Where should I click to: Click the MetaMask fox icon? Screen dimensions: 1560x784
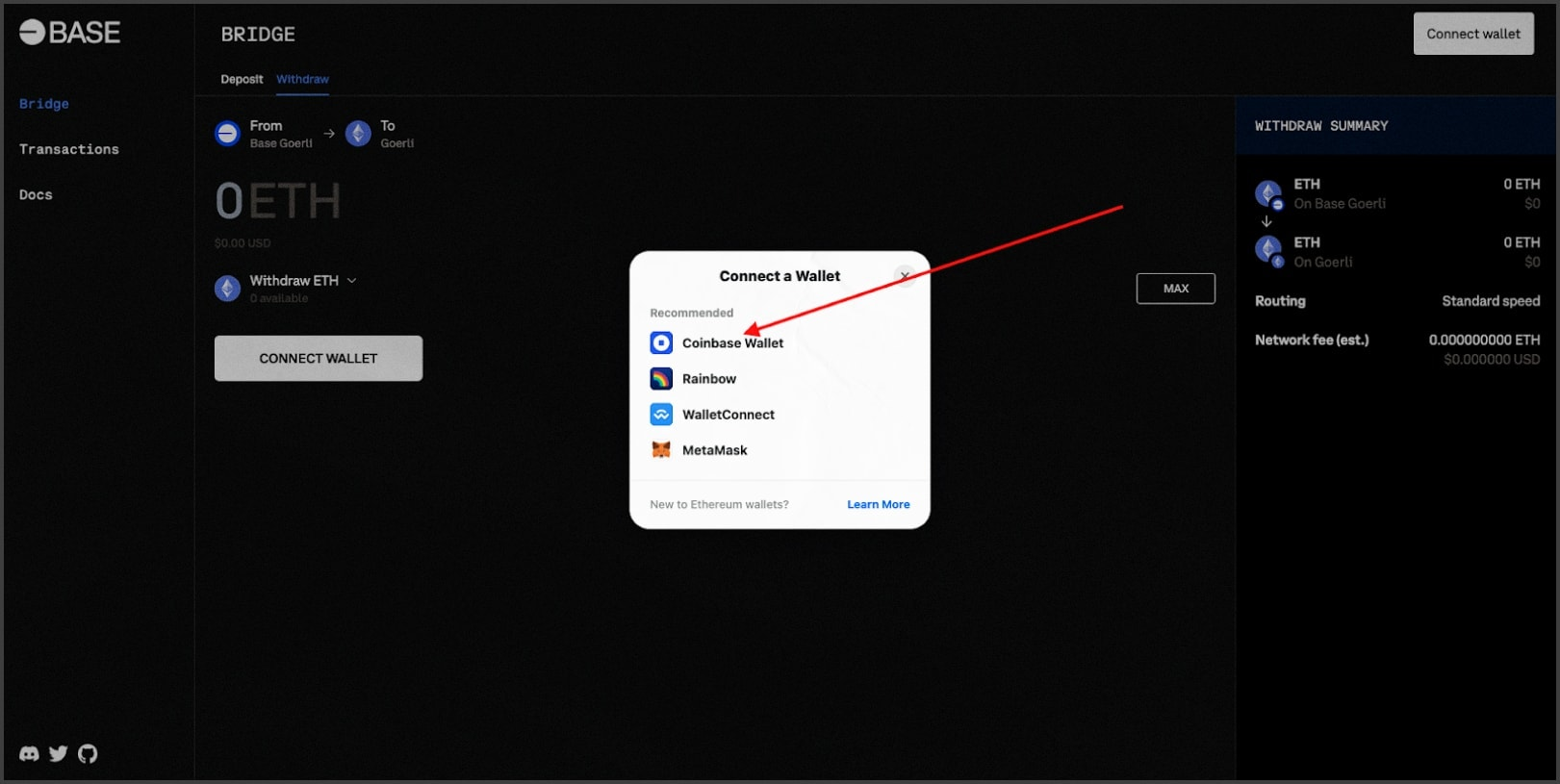point(661,450)
